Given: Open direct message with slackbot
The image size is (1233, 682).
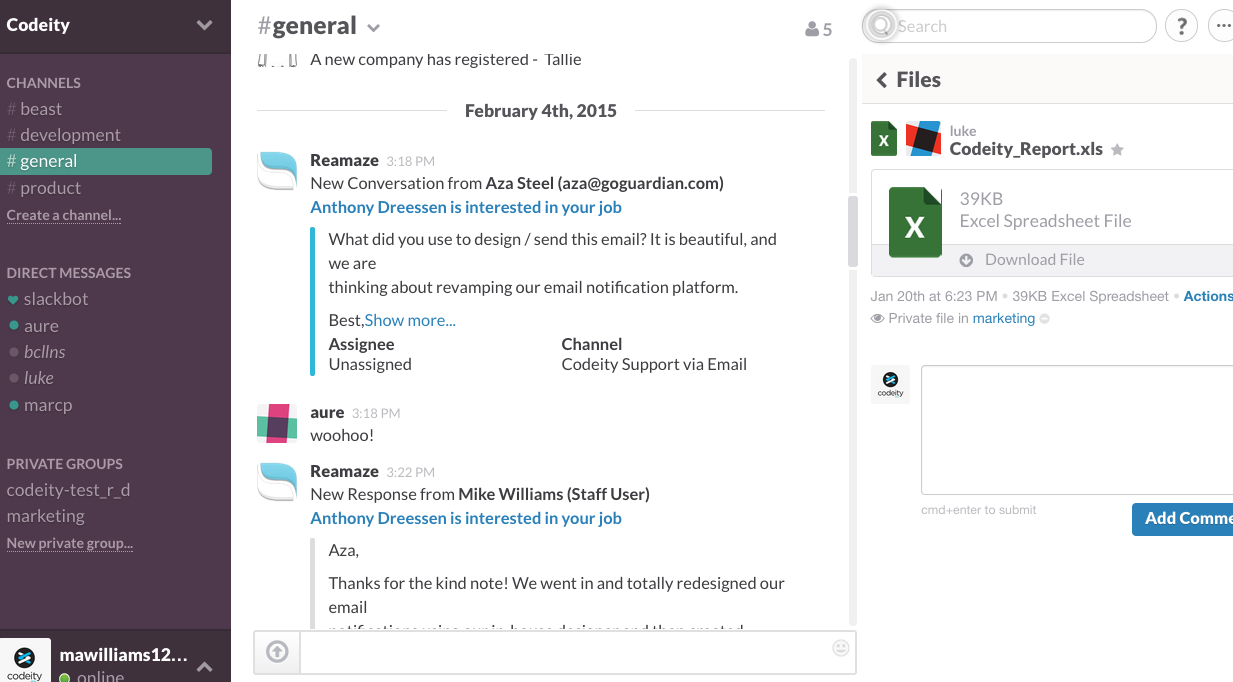Looking at the screenshot, I should click(x=47, y=299).
